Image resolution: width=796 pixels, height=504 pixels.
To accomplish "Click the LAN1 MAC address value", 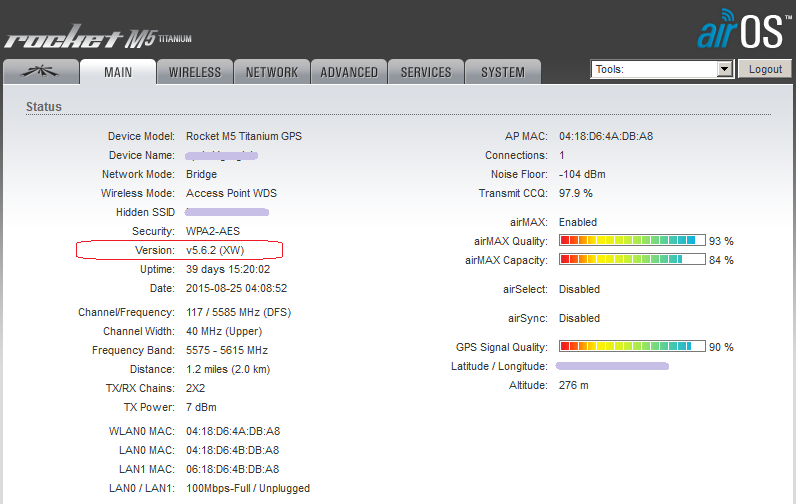I will 233,469.
